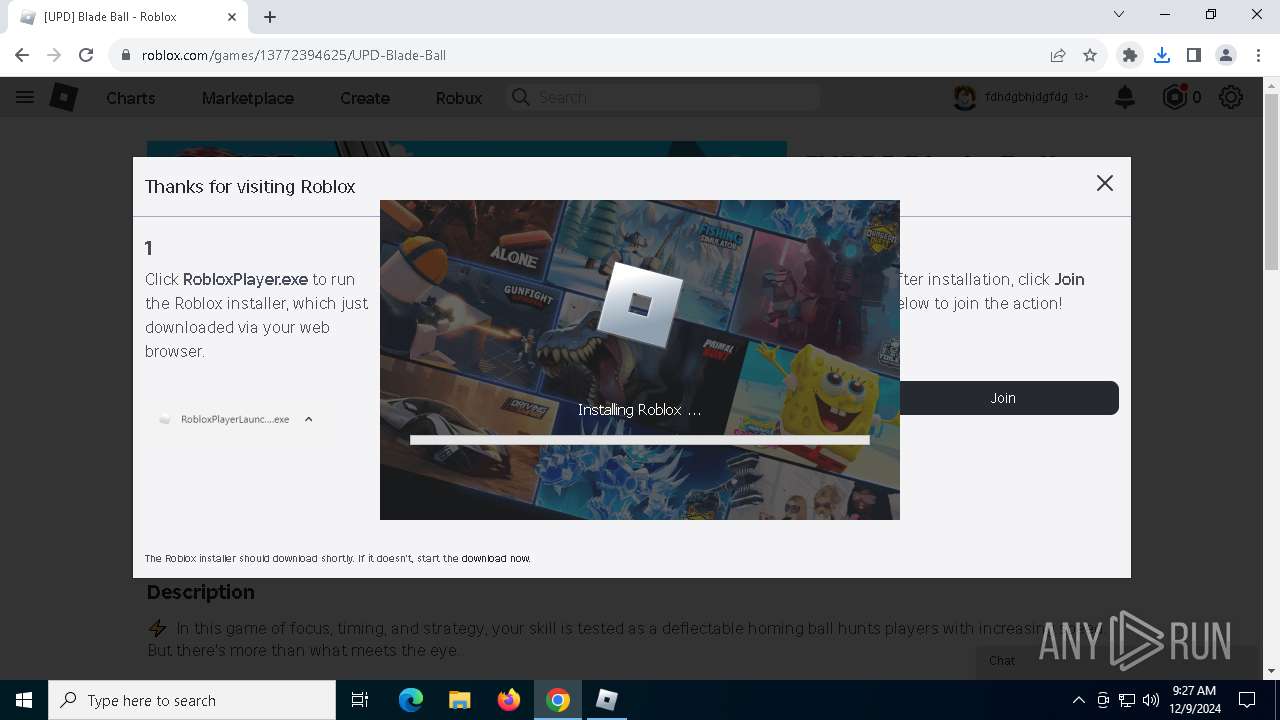Open Roblox settings gear

pyautogui.click(x=1231, y=97)
